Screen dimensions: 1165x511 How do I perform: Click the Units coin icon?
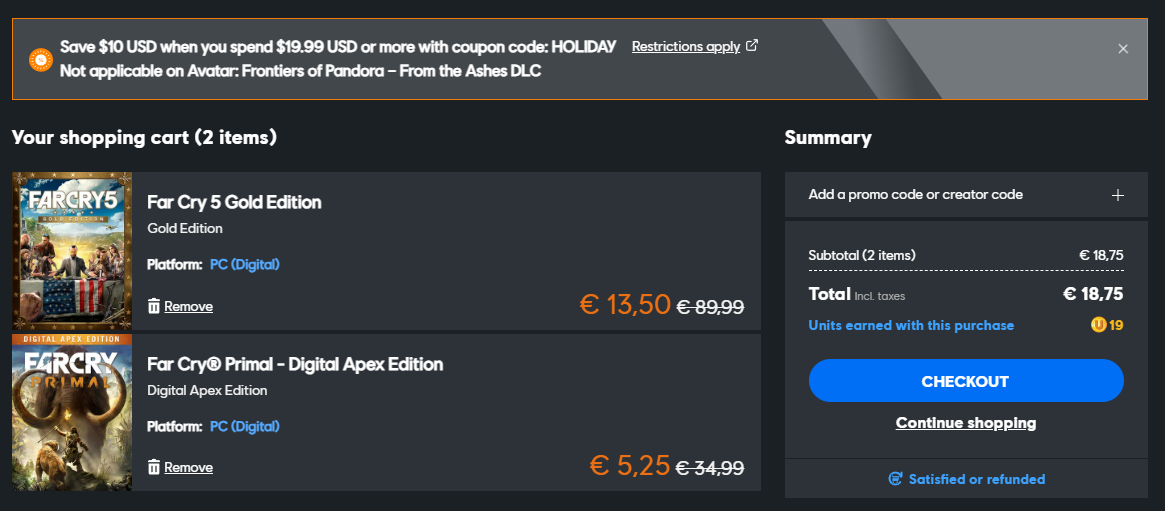coord(1098,325)
